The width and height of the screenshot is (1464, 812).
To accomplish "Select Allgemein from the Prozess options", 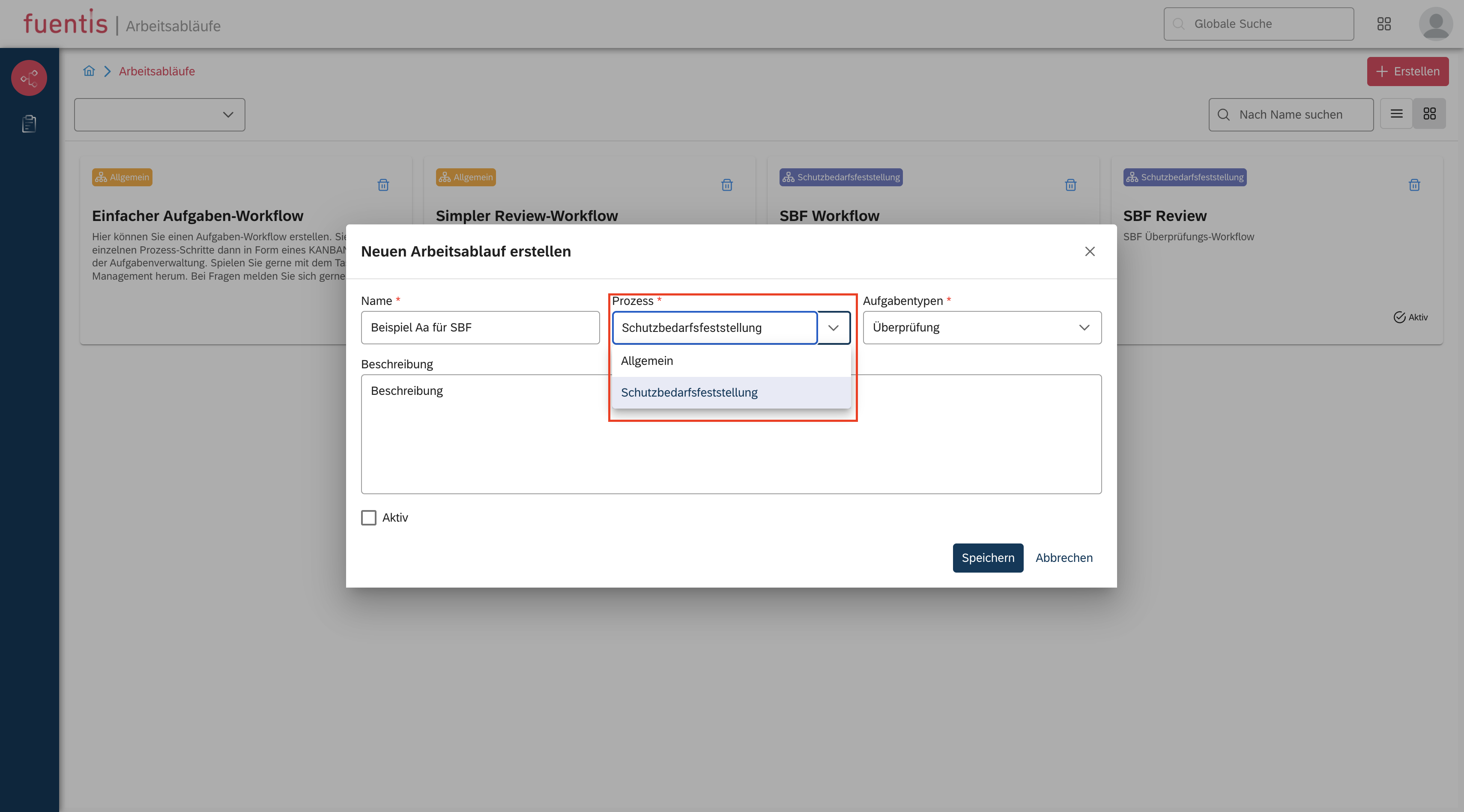I will 647,360.
